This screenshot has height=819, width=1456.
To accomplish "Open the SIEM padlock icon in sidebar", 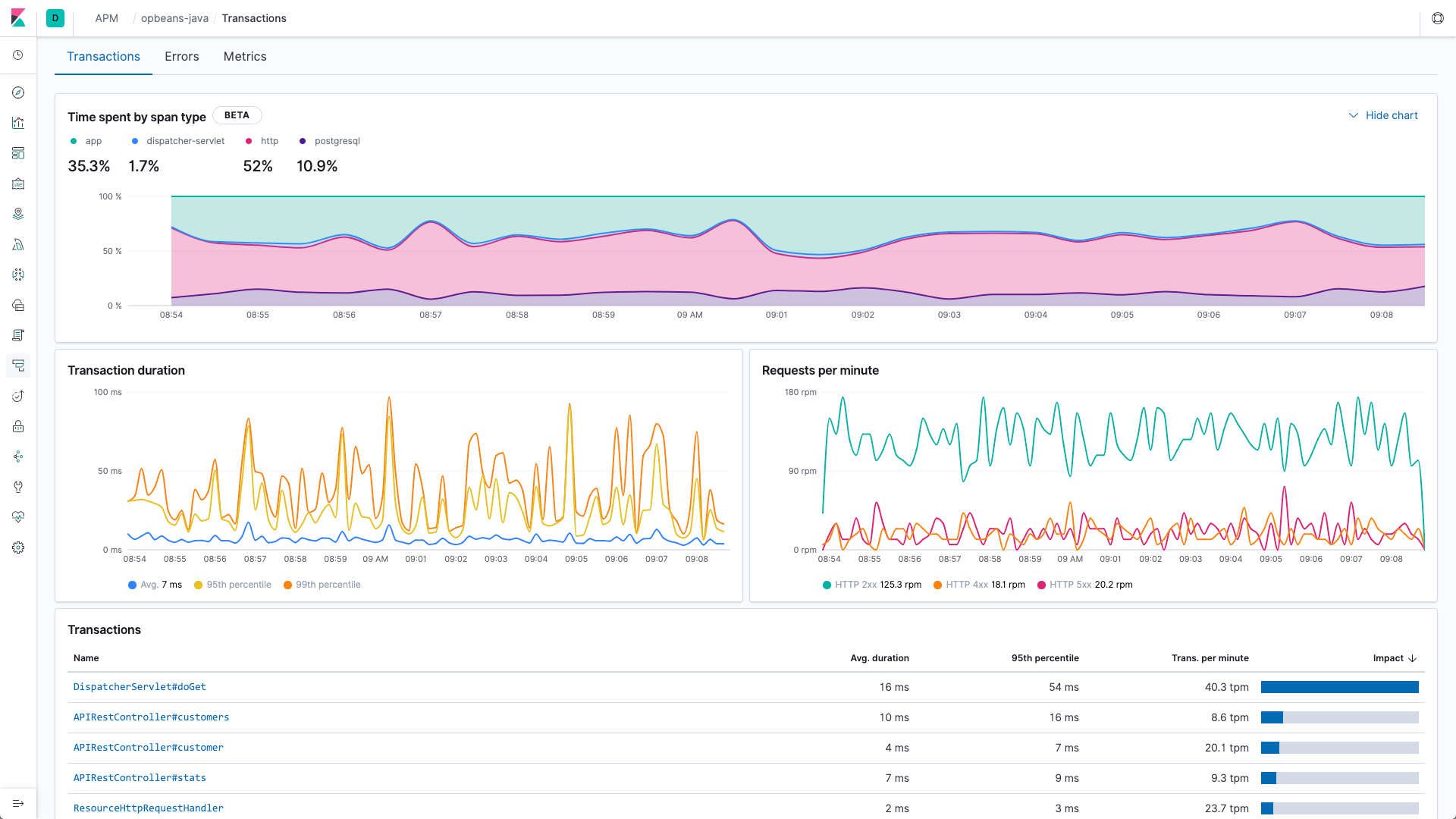I will point(18,426).
